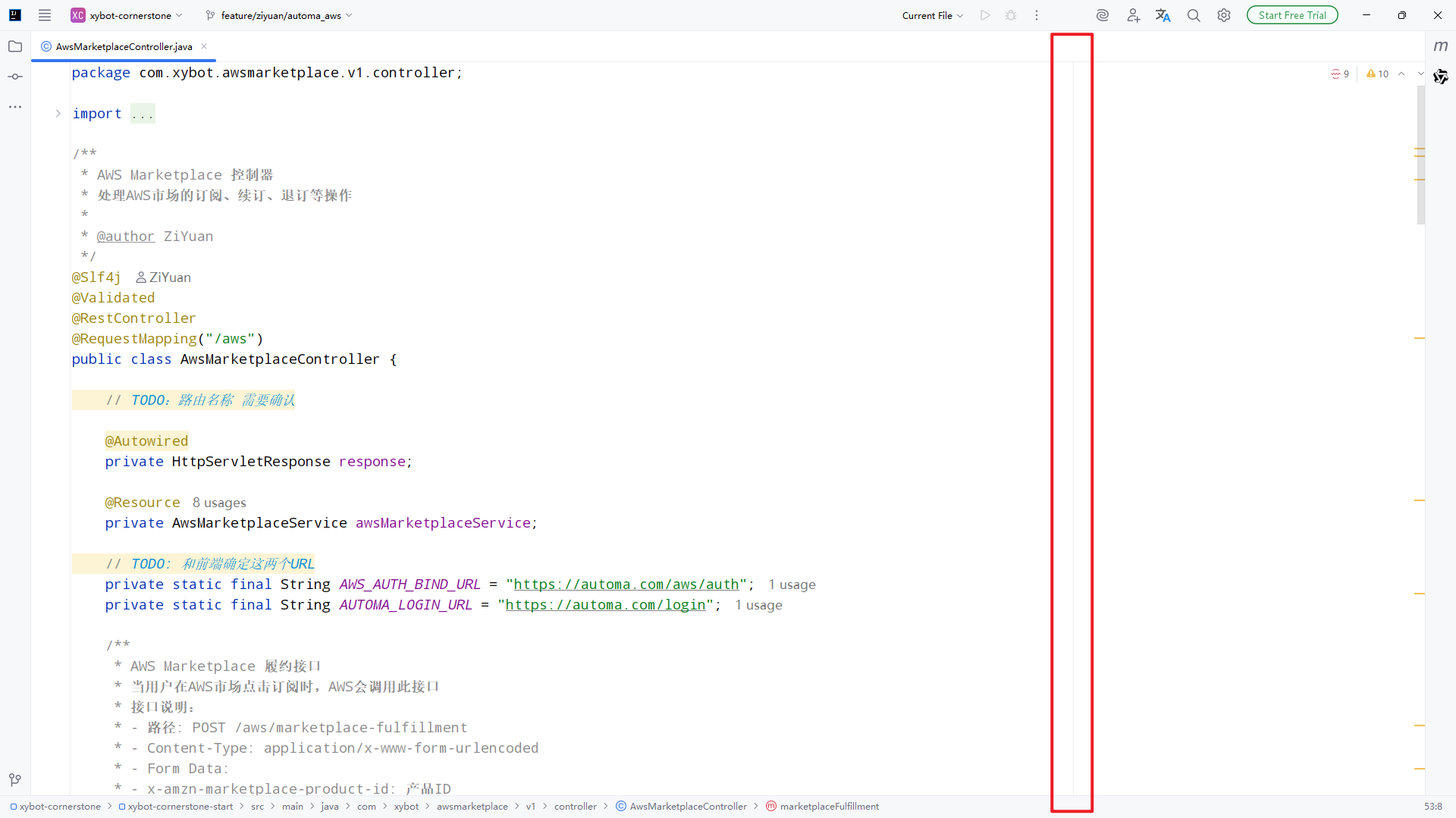The height and width of the screenshot is (818, 1456).
Task: Click the 1 usage hint for AUTOMA_LOGIN_URL
Action: (x=758, y=605)
